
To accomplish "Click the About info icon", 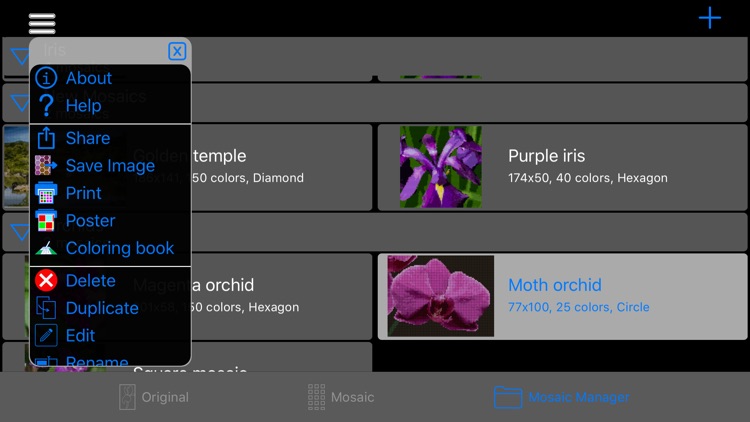I will tap(46, 78).
